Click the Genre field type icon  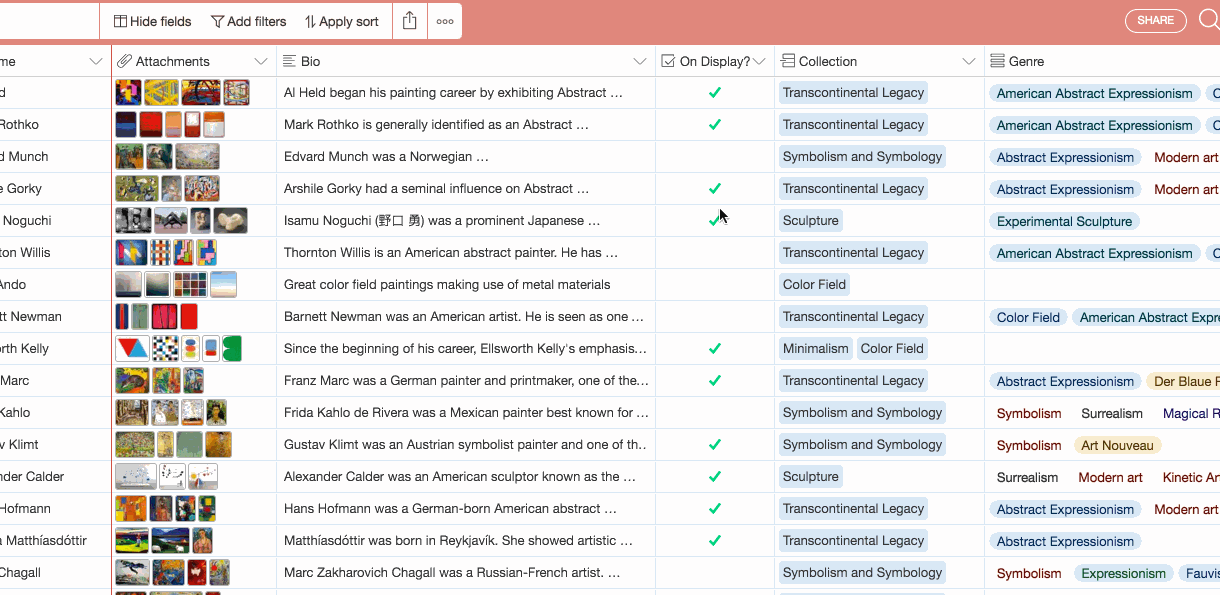coord(997,61)
